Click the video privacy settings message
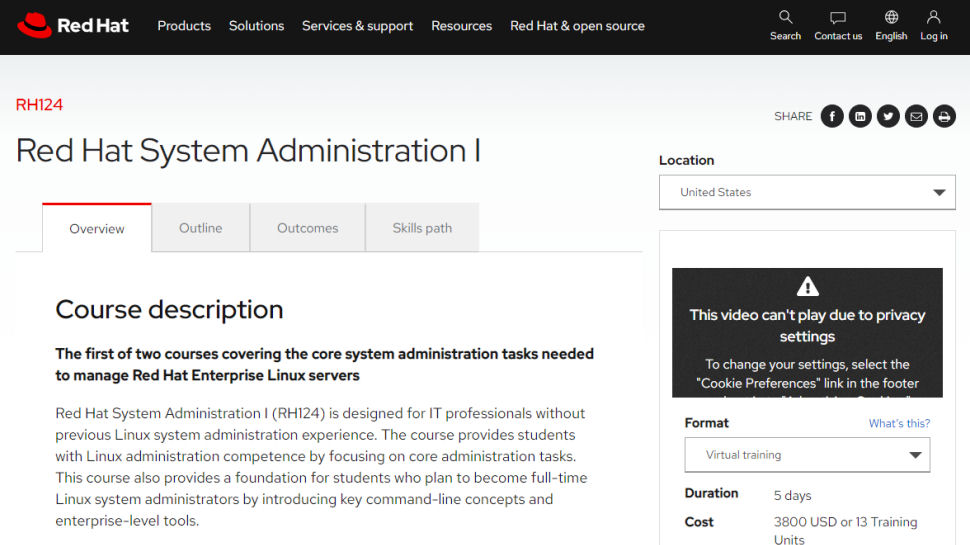Viewport: 970px width, 545px height. click(807, 333)
